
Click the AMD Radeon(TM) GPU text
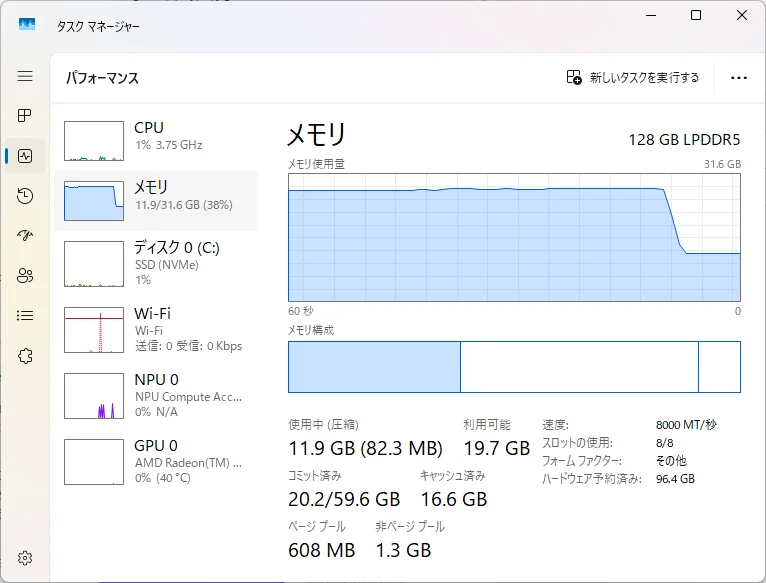[188, 462]
